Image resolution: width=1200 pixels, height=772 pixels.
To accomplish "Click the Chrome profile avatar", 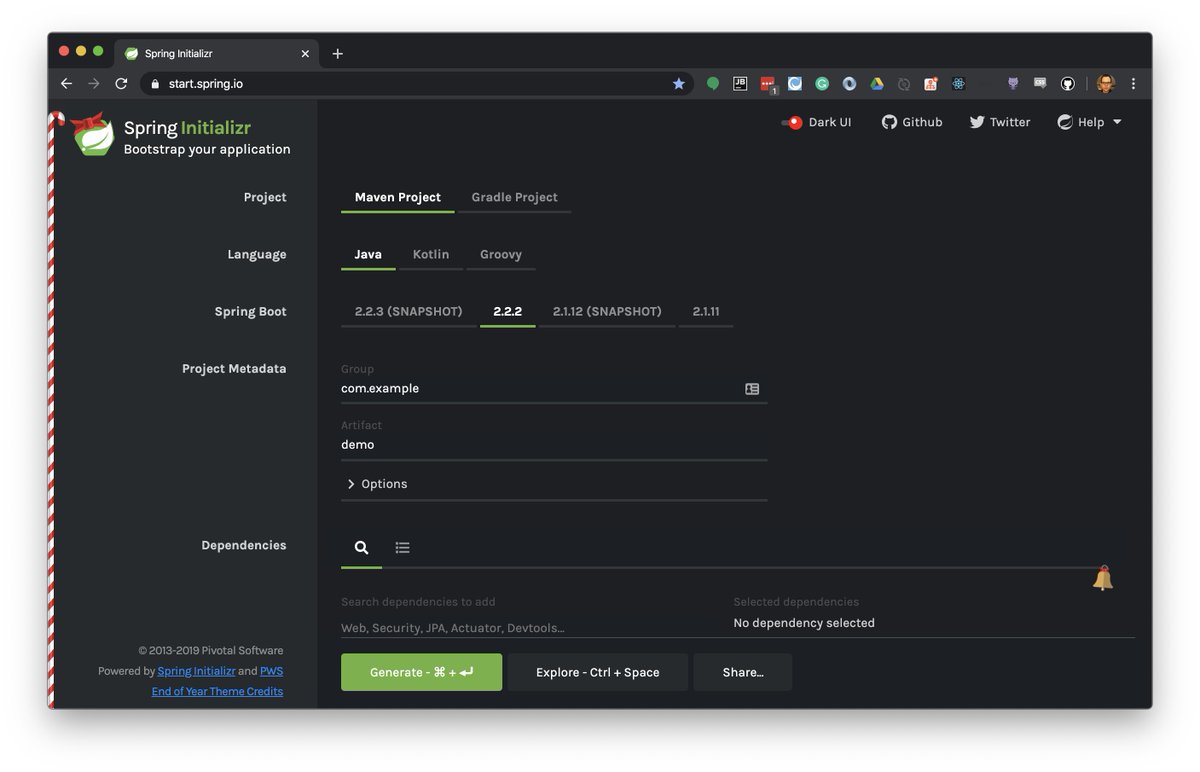I will [1105, 84].
